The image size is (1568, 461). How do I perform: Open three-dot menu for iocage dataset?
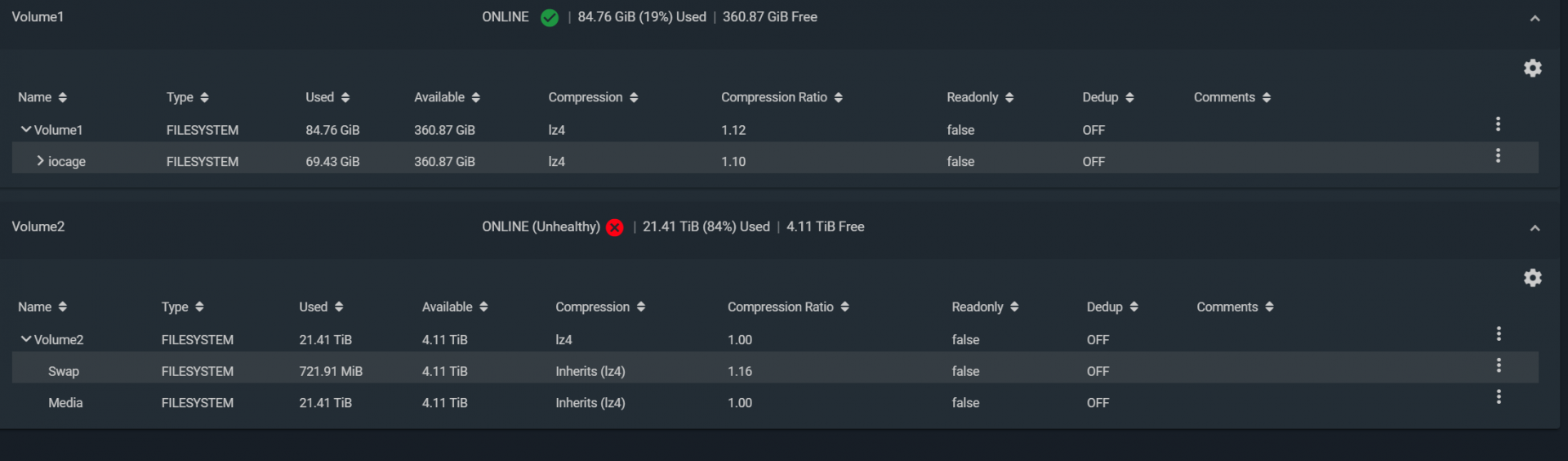(x=1498, y=155)
